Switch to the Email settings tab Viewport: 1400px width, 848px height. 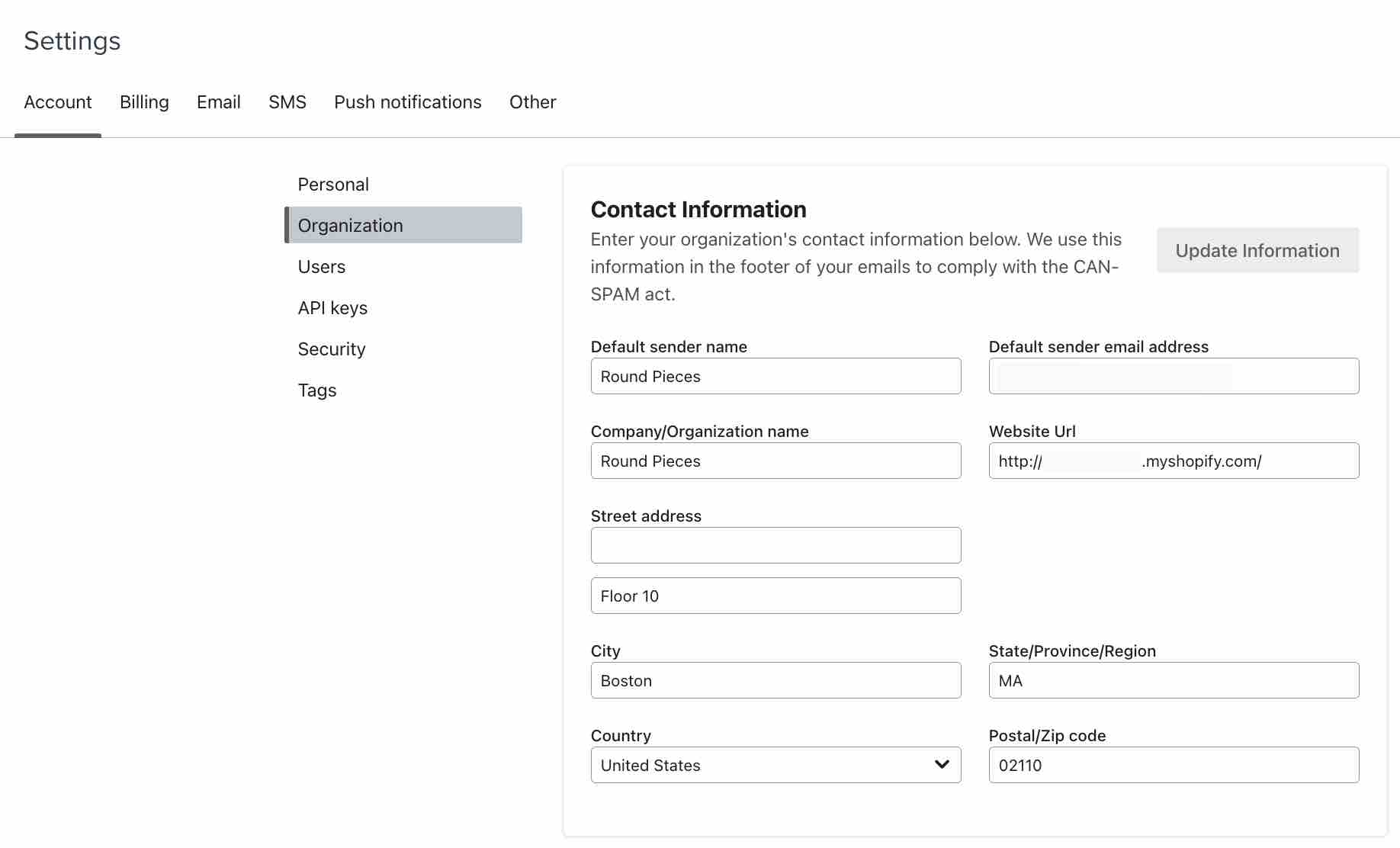click(219, 101)
